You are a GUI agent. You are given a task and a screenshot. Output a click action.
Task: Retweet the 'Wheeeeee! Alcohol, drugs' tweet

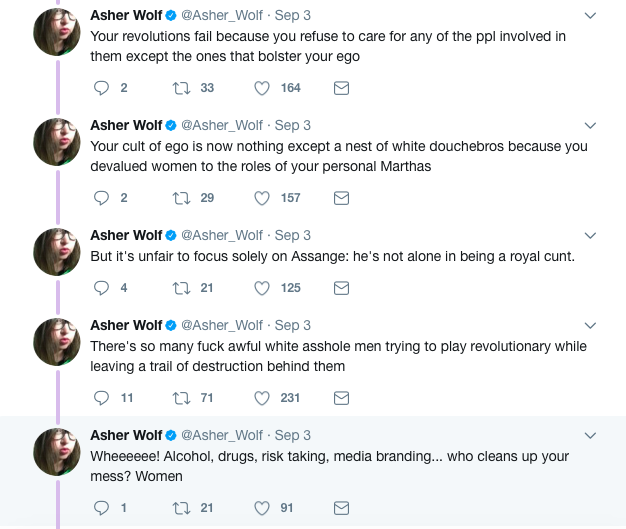[181, 508]
